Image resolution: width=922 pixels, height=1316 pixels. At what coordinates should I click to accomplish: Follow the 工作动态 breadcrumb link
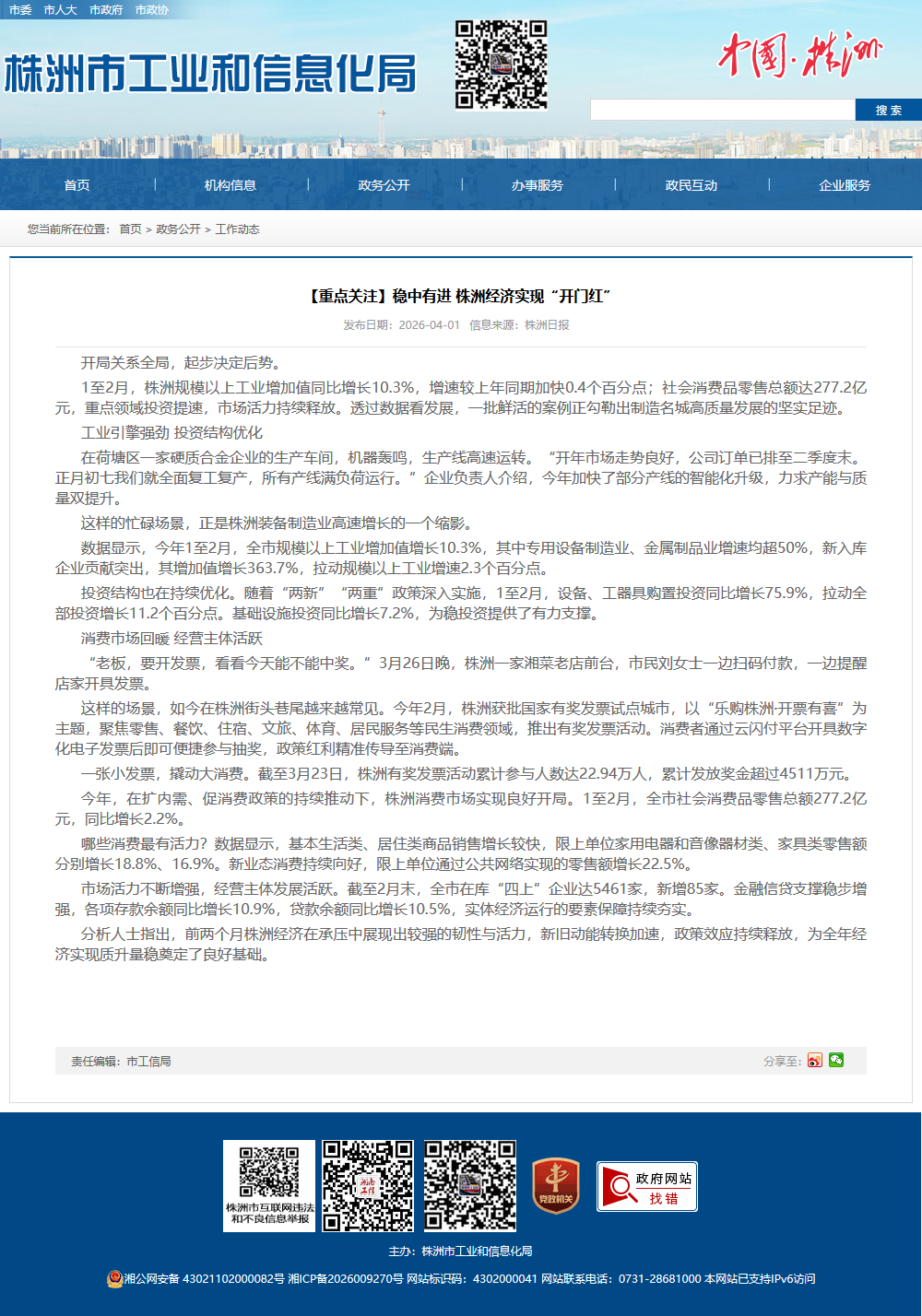tap(237, 229)
